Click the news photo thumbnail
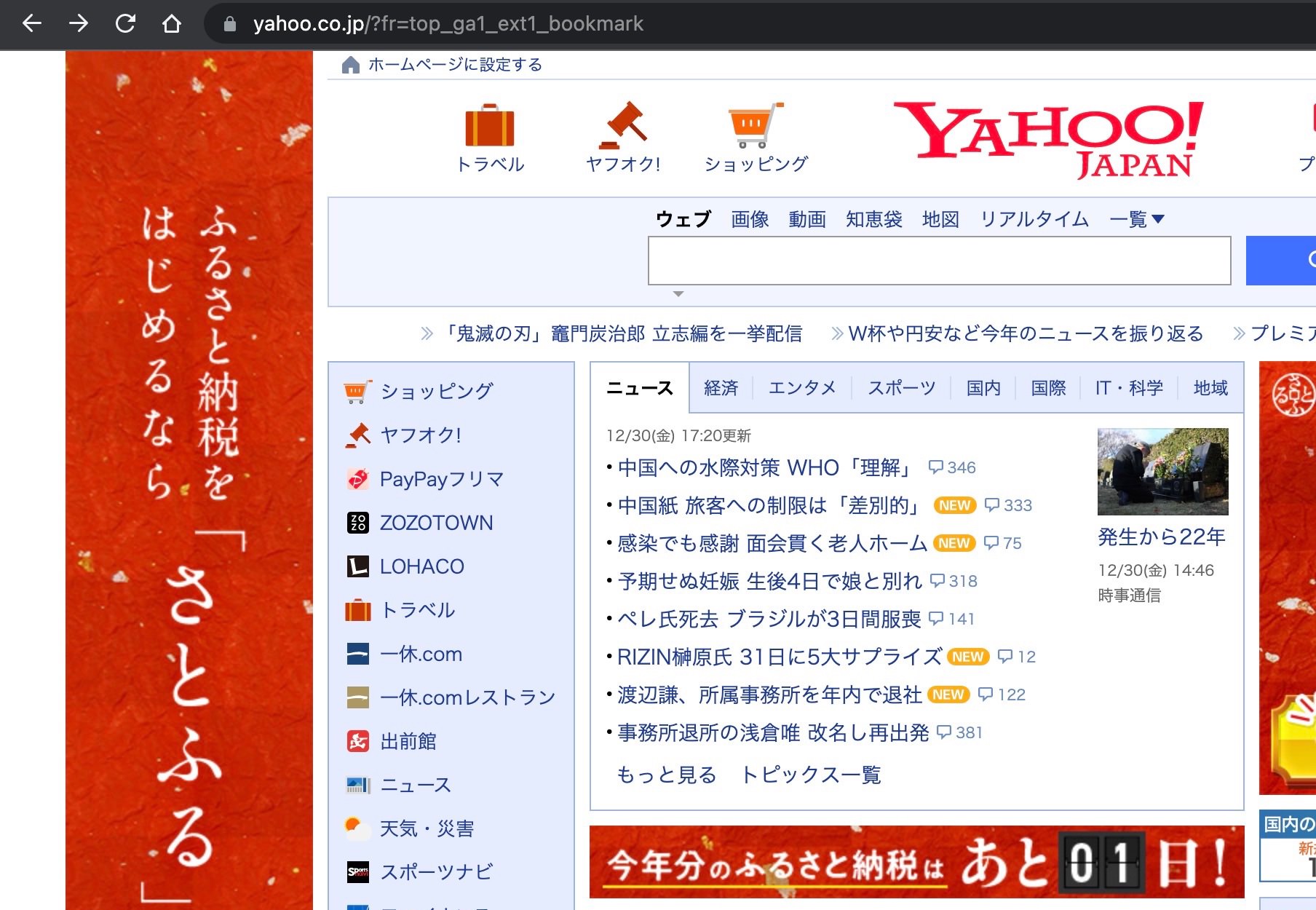1316x910 pixels. 1162,471
